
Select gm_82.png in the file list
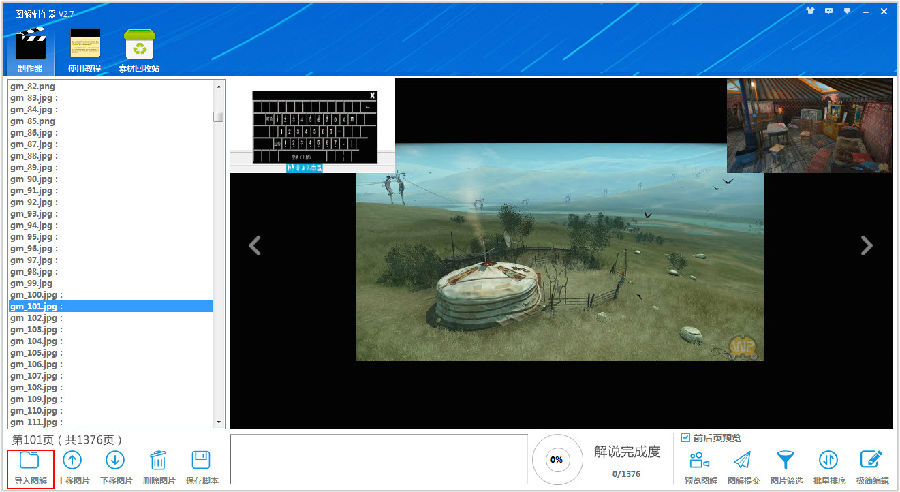click(x=33, y=86)
